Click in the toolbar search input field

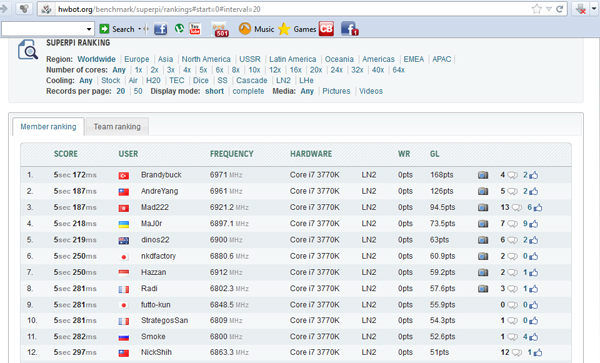click(43, 29)
